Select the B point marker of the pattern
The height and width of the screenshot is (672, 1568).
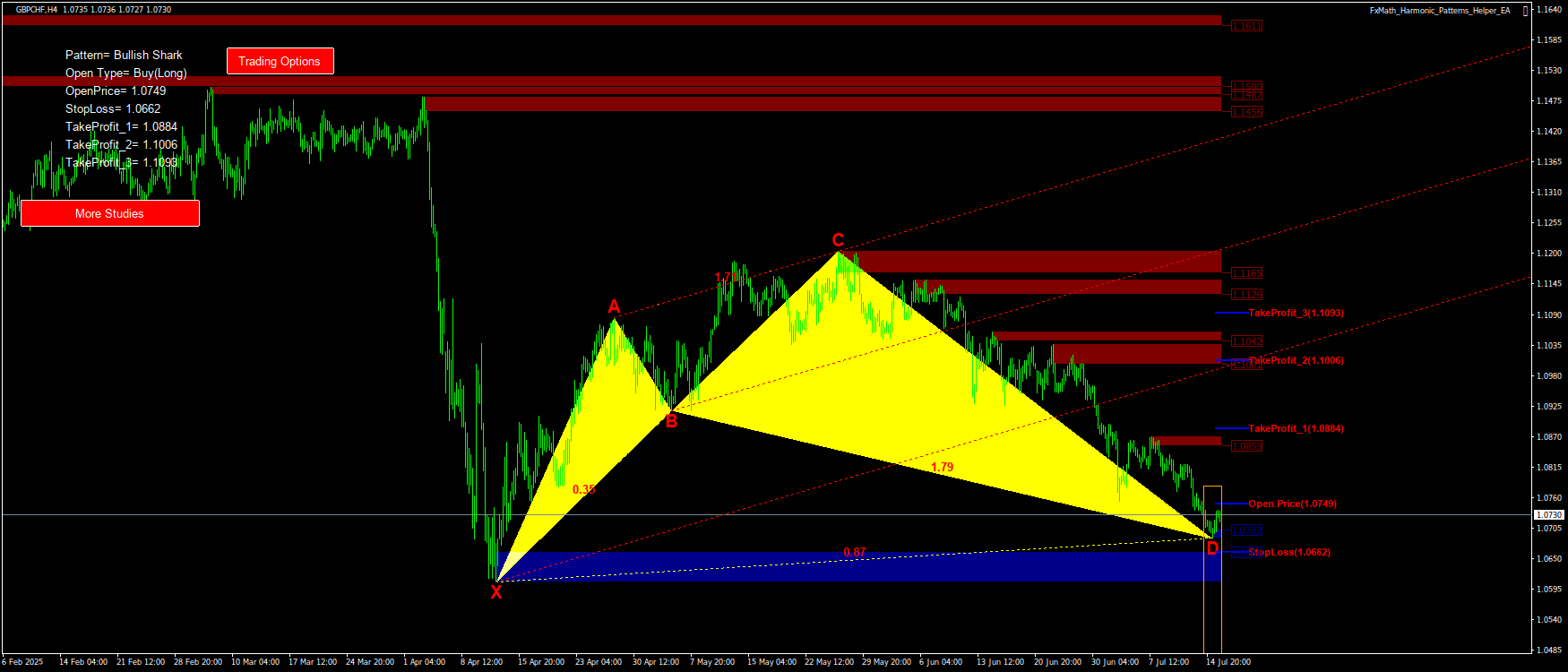pos(671,421)
